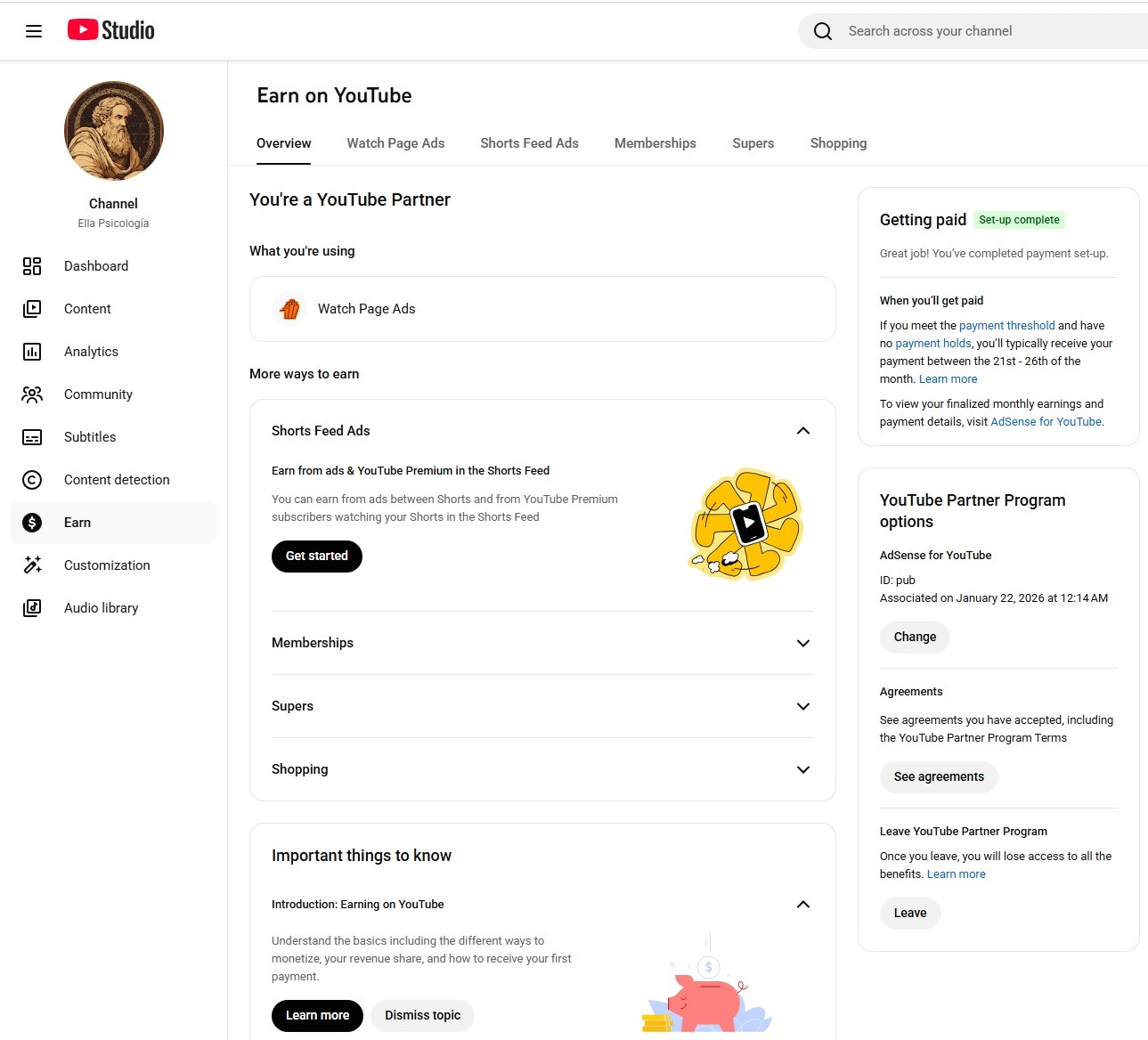
Task: Open Dashboard from the sidebar icon
Action: coord(32,266)
